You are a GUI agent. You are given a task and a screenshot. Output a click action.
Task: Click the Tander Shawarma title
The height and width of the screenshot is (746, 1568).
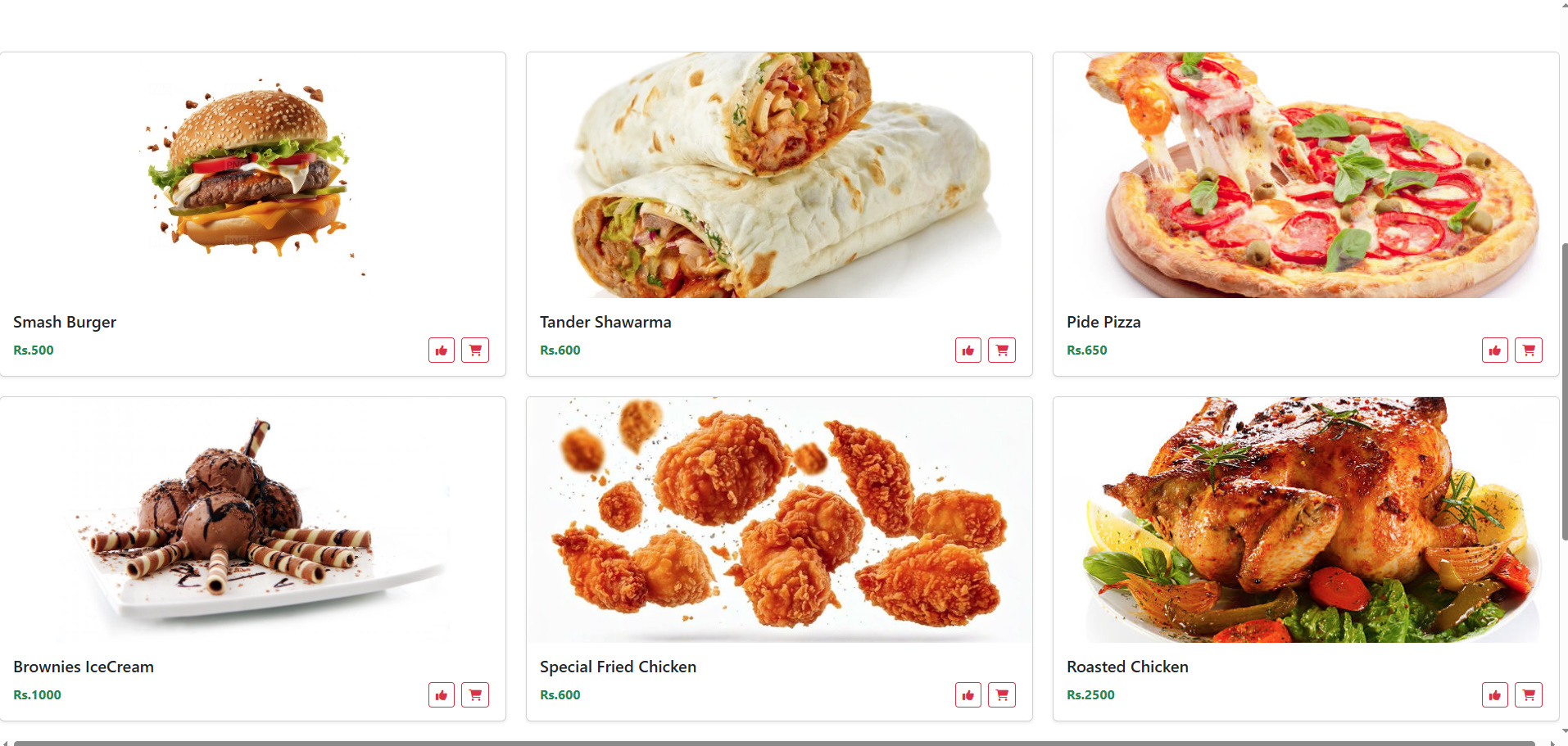point(605,323)
